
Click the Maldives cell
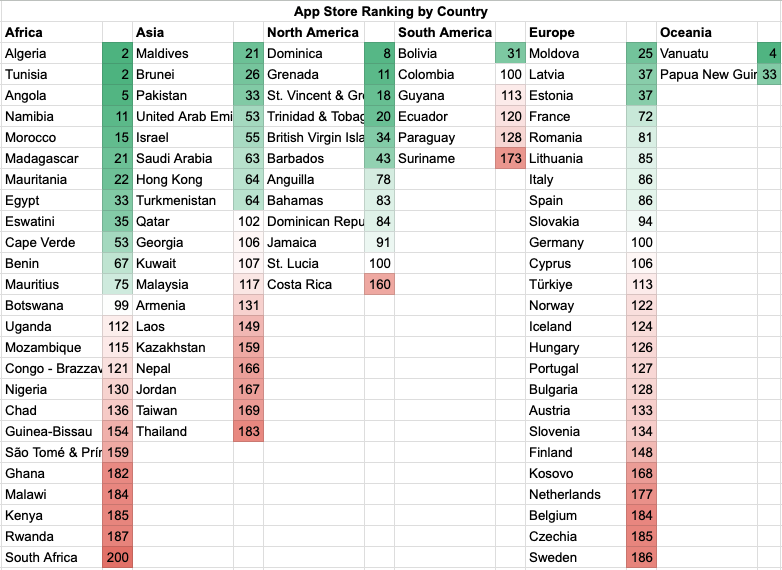(183, 54)
